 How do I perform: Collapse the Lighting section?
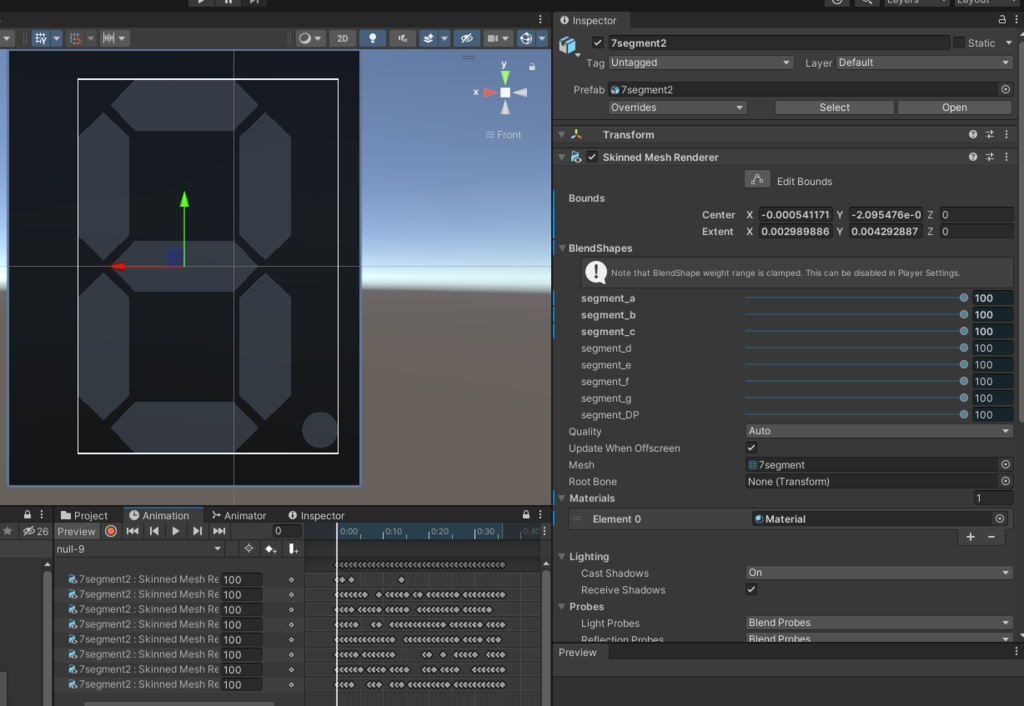point(562,556)
